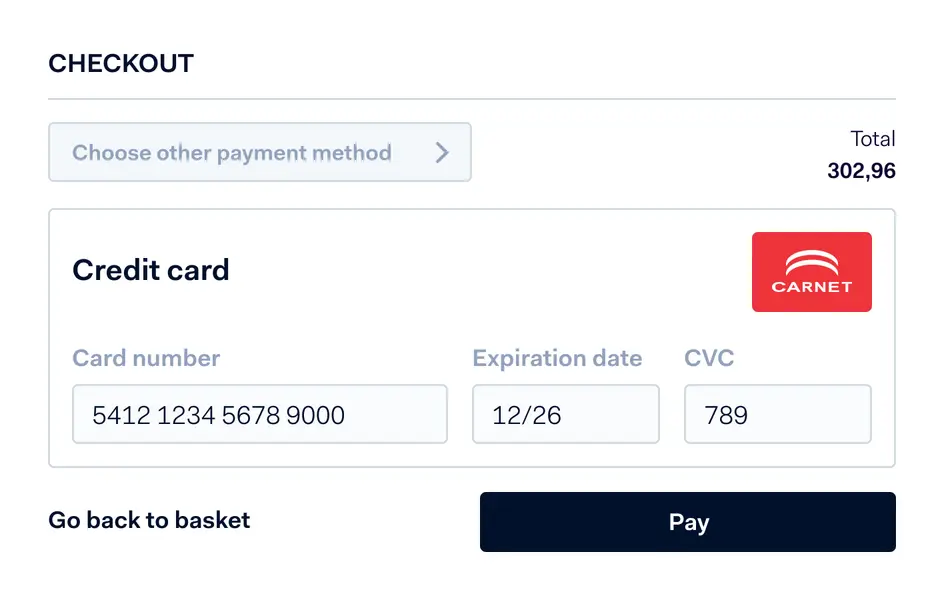This screenshot has width=944, height=600.
Task: Click the Total amount 302,96
Action: (861, 170)
